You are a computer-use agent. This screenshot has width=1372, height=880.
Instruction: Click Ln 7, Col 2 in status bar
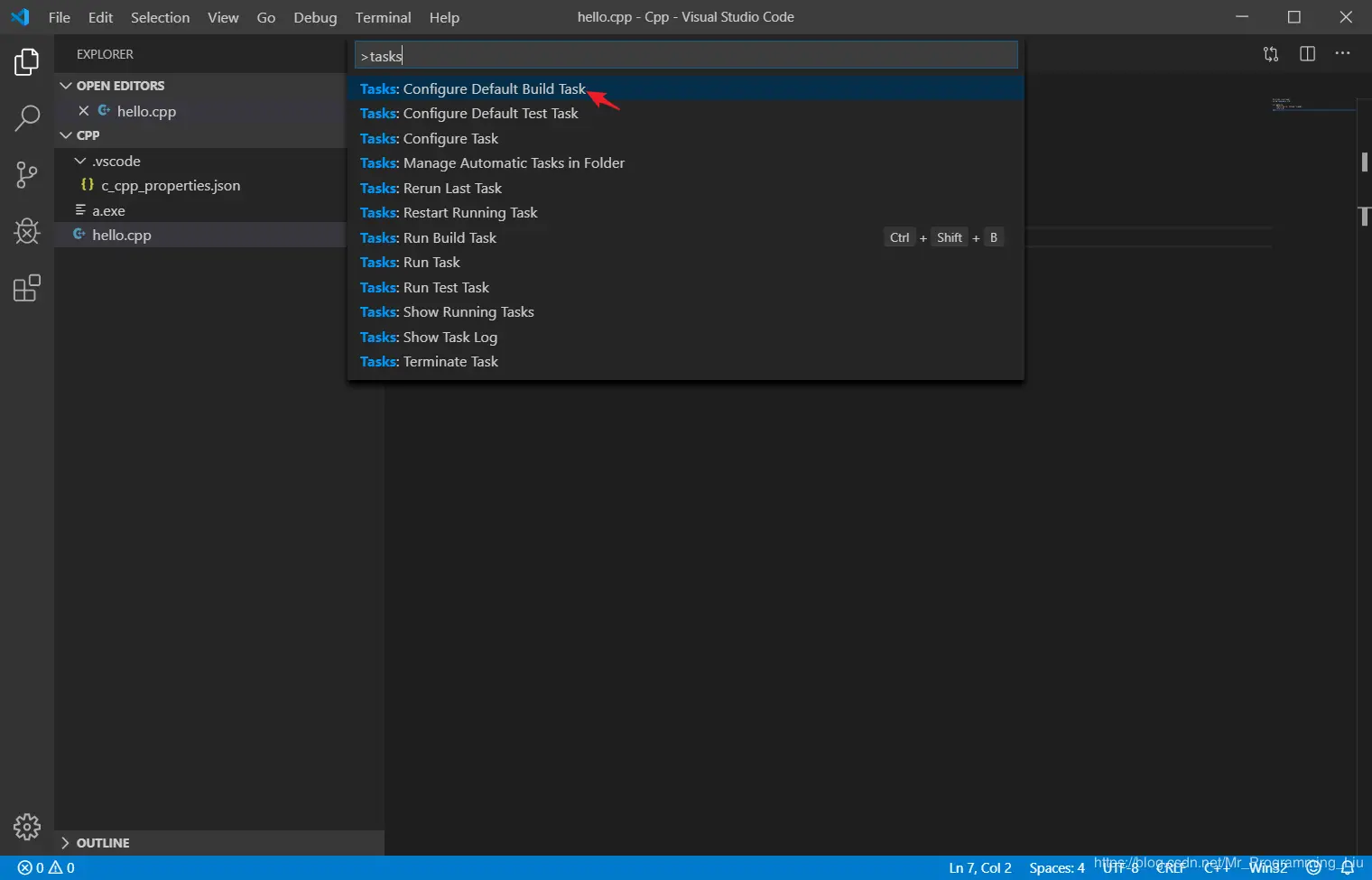[x=980, y=867]
